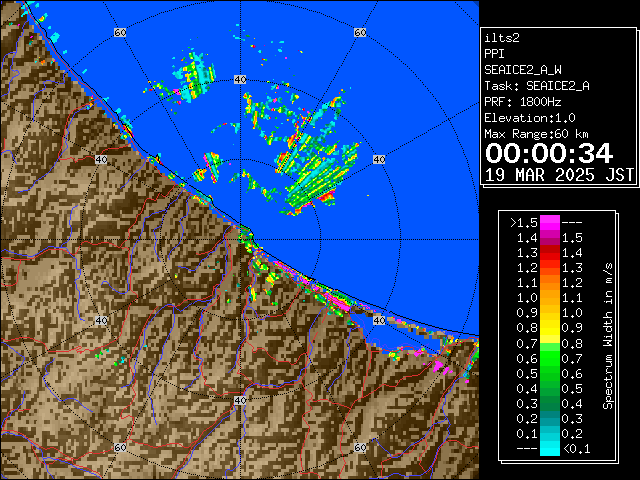The image size is (640, 480).
Task: Click the 'SEAICE2_A_W' product label
Action: 522,70
